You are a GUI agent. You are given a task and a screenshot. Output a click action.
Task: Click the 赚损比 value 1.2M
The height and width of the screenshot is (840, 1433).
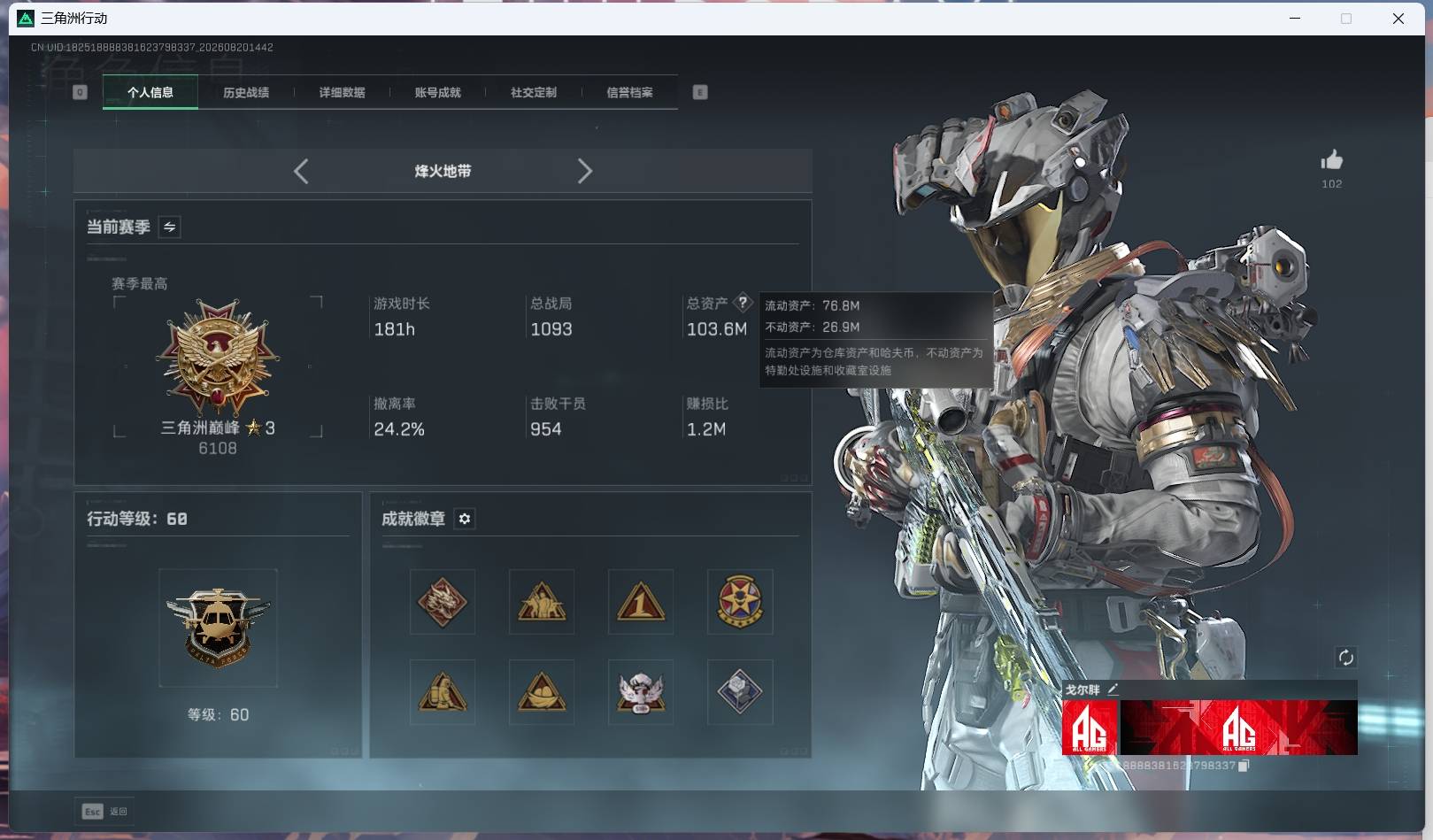click(x=706, y=429)
